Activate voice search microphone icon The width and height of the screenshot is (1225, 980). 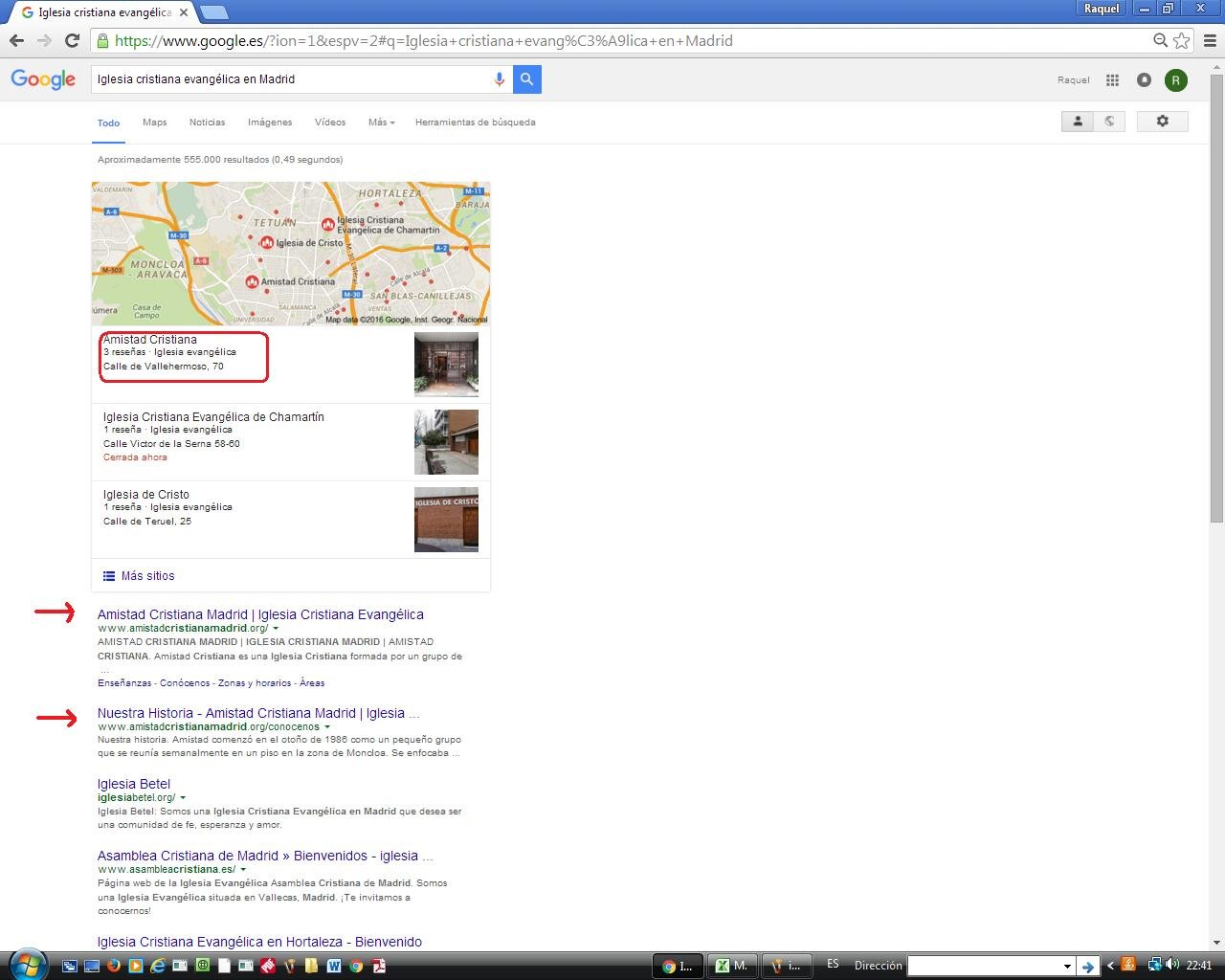pos(499,79)
